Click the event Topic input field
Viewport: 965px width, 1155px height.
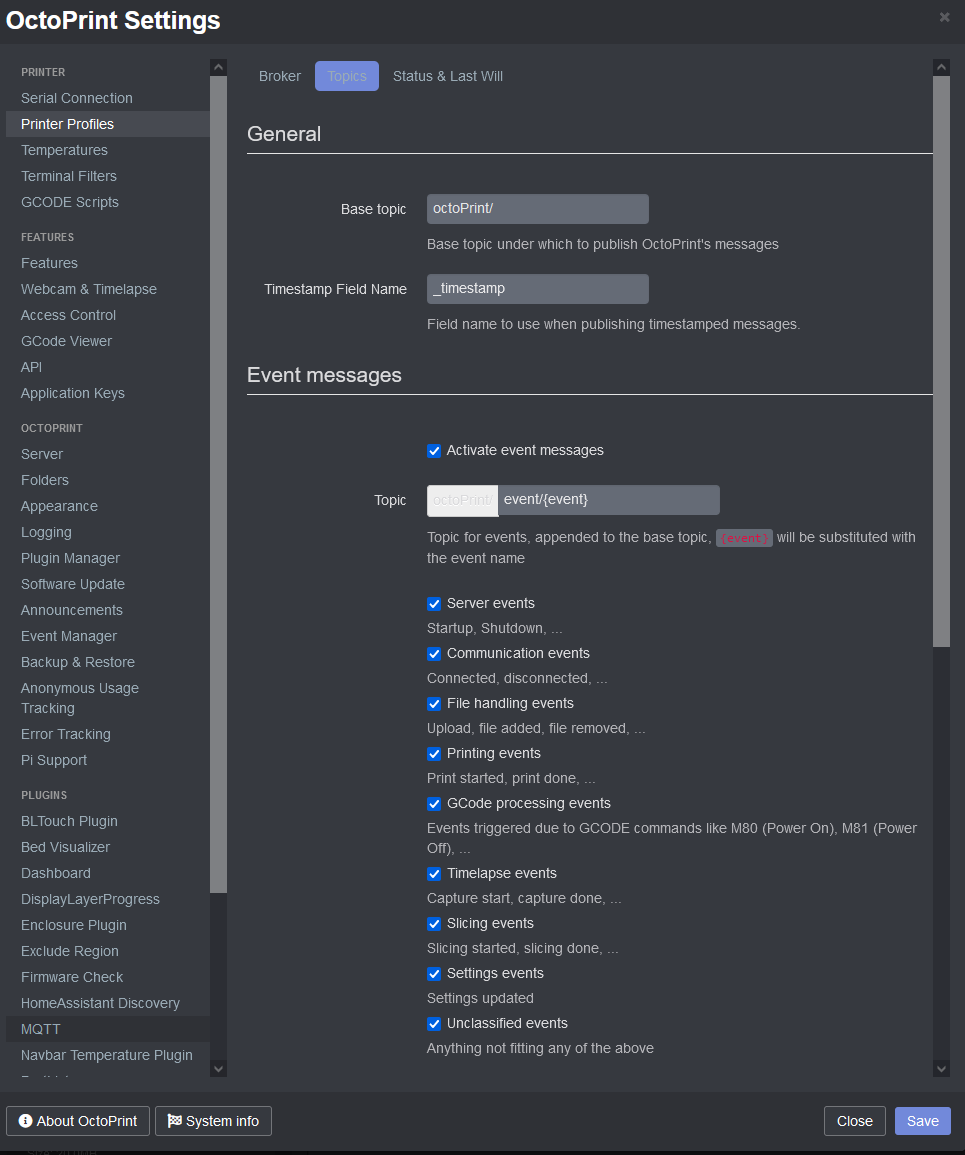pos(608,500)
